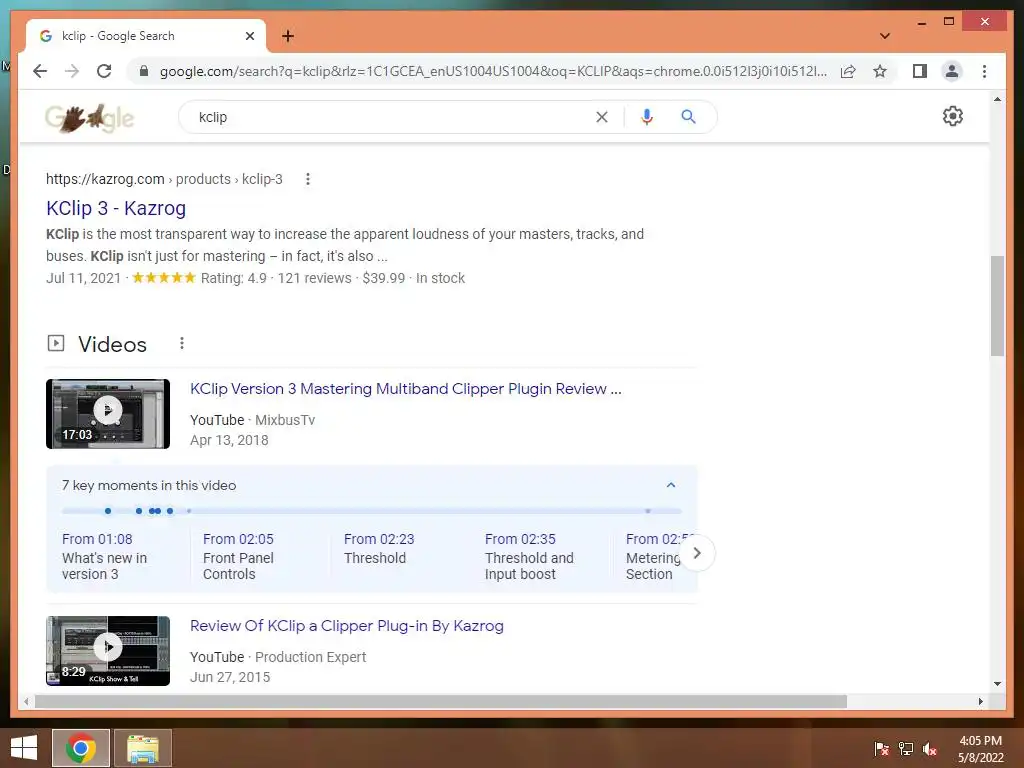Click the video icon beside Videos heading
The height and width of the screenshot is (768, 1024).
pyautogui.click(x=56, y=343)
